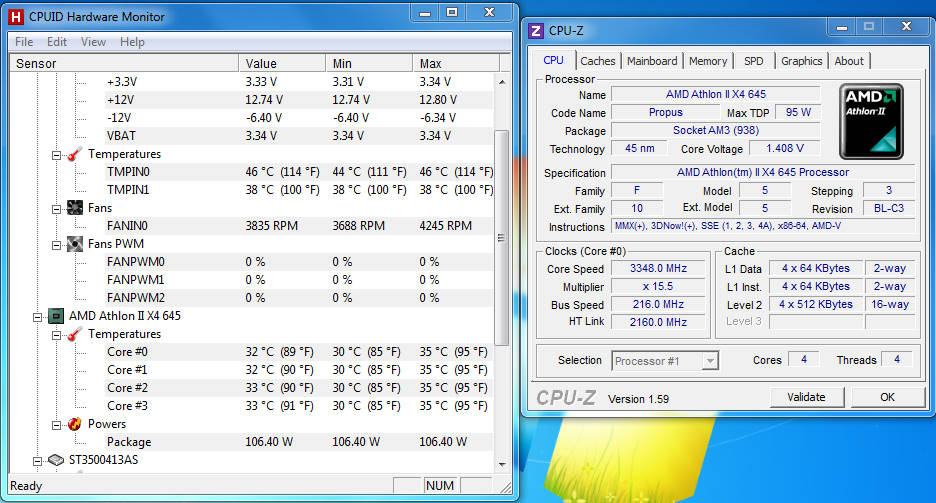Click the CPU-Z title bar icon
Screen dimensions: 936x503
click(536, 31)
